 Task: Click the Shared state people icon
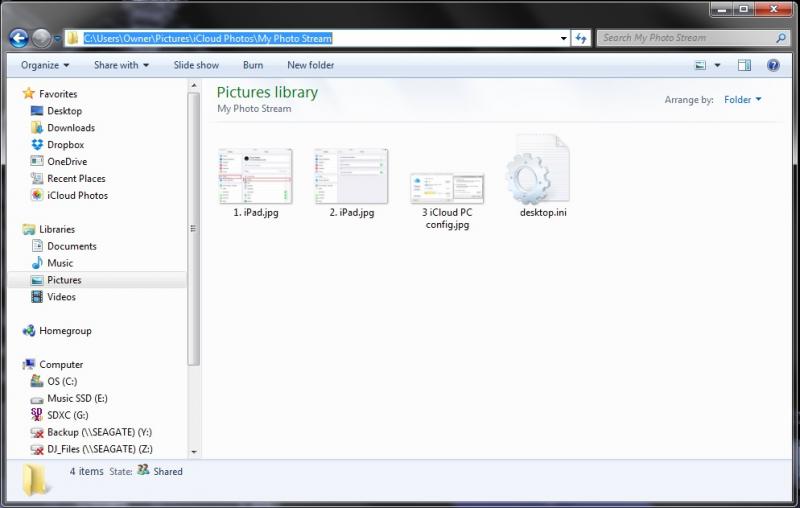143,470
